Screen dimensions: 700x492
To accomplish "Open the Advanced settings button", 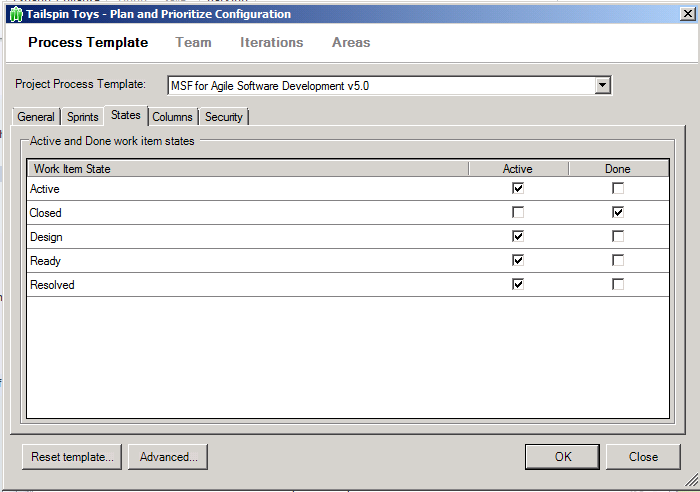I will tap(168, 457).
